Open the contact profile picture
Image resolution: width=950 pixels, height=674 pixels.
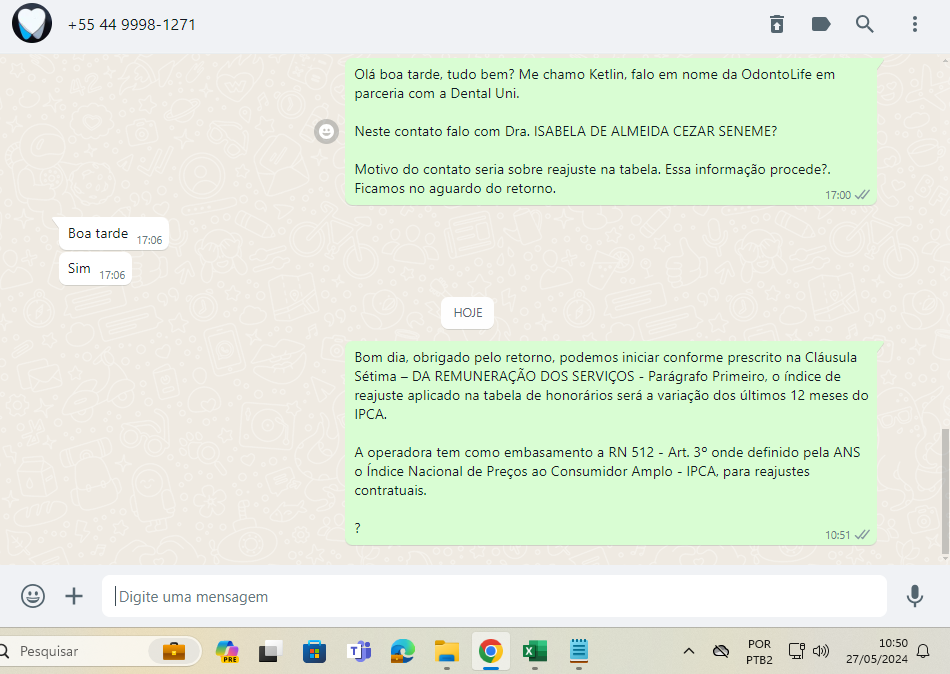tap(32, 24)
